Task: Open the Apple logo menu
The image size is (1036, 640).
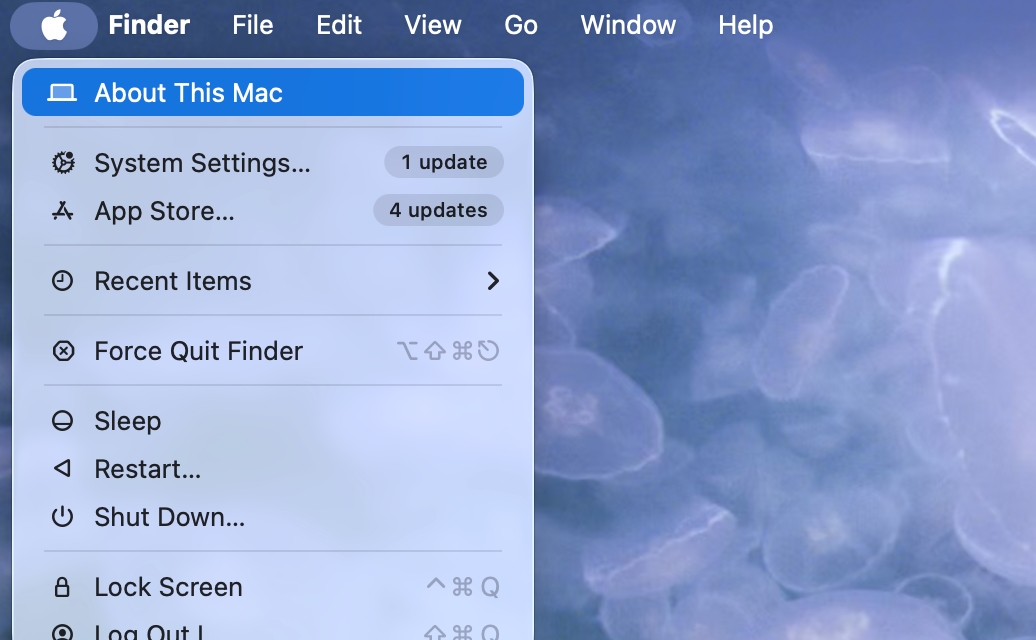Action: (54, 26)
